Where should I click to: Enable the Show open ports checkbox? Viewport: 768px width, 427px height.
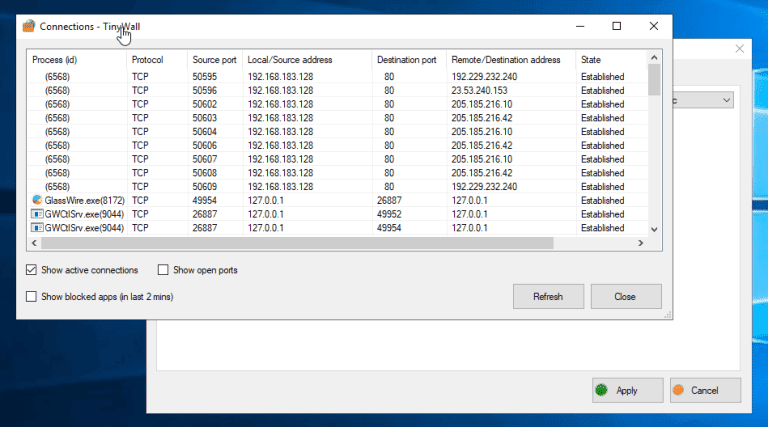point(162,270)
